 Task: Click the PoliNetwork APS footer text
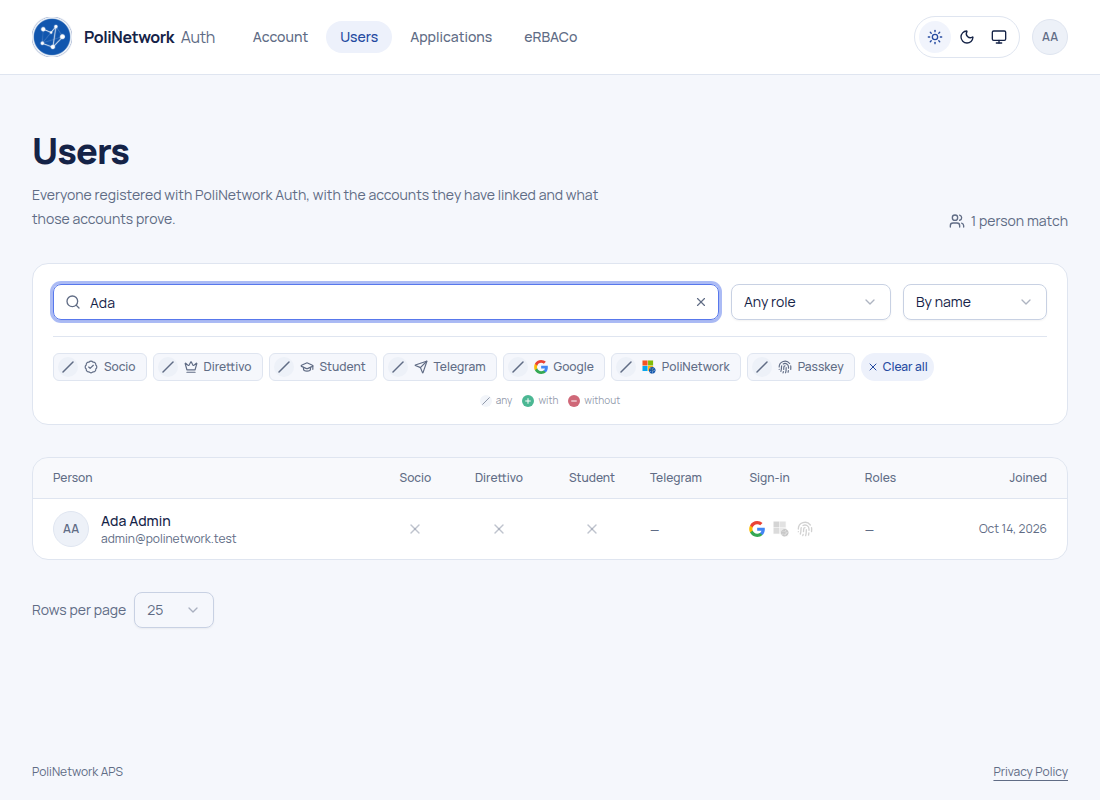pyautogui.click(x=77, y=772)
